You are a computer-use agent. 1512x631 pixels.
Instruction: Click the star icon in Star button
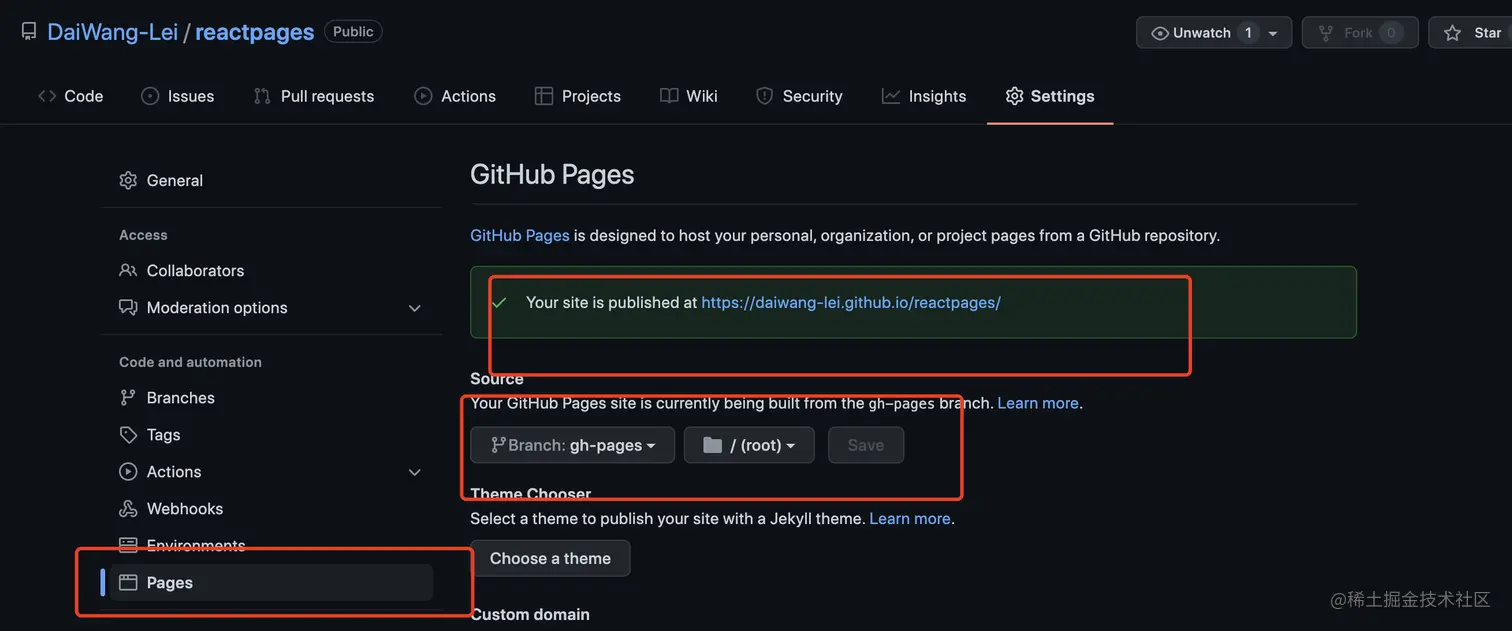click(1452, 33)
